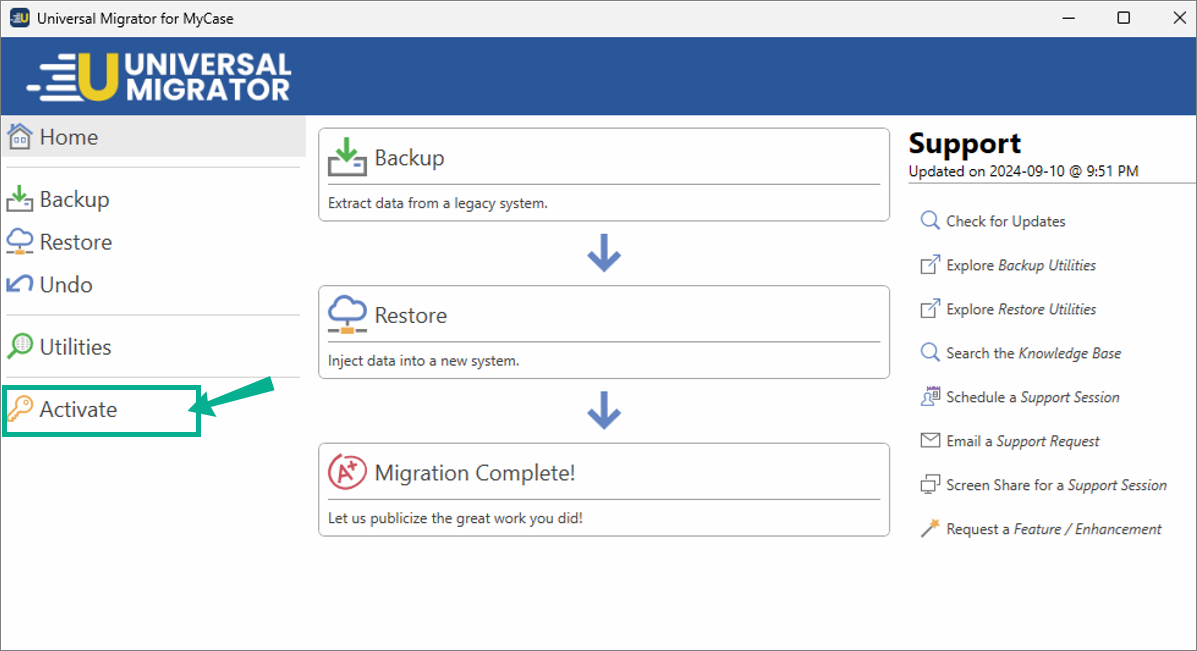Click the Activate key icon in sidebar
The height and width of the screenshot is (651, 1197).
click(20, 409)
